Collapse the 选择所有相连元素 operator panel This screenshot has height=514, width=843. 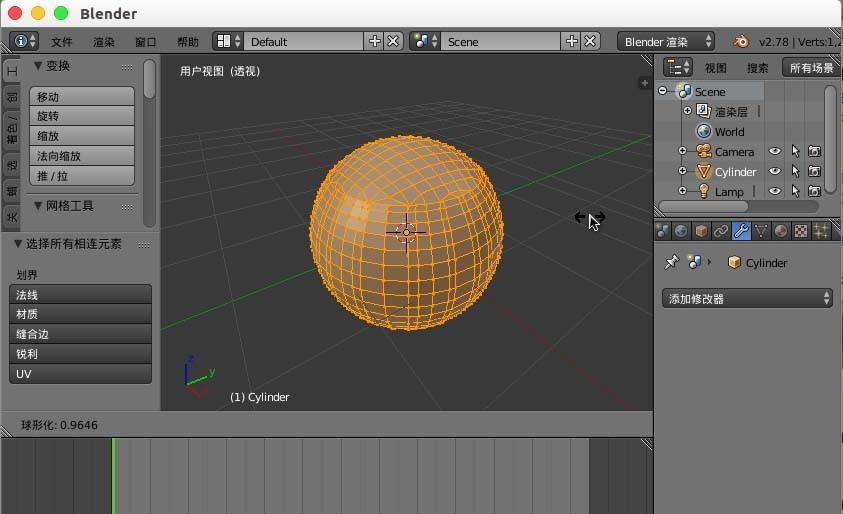18,244
